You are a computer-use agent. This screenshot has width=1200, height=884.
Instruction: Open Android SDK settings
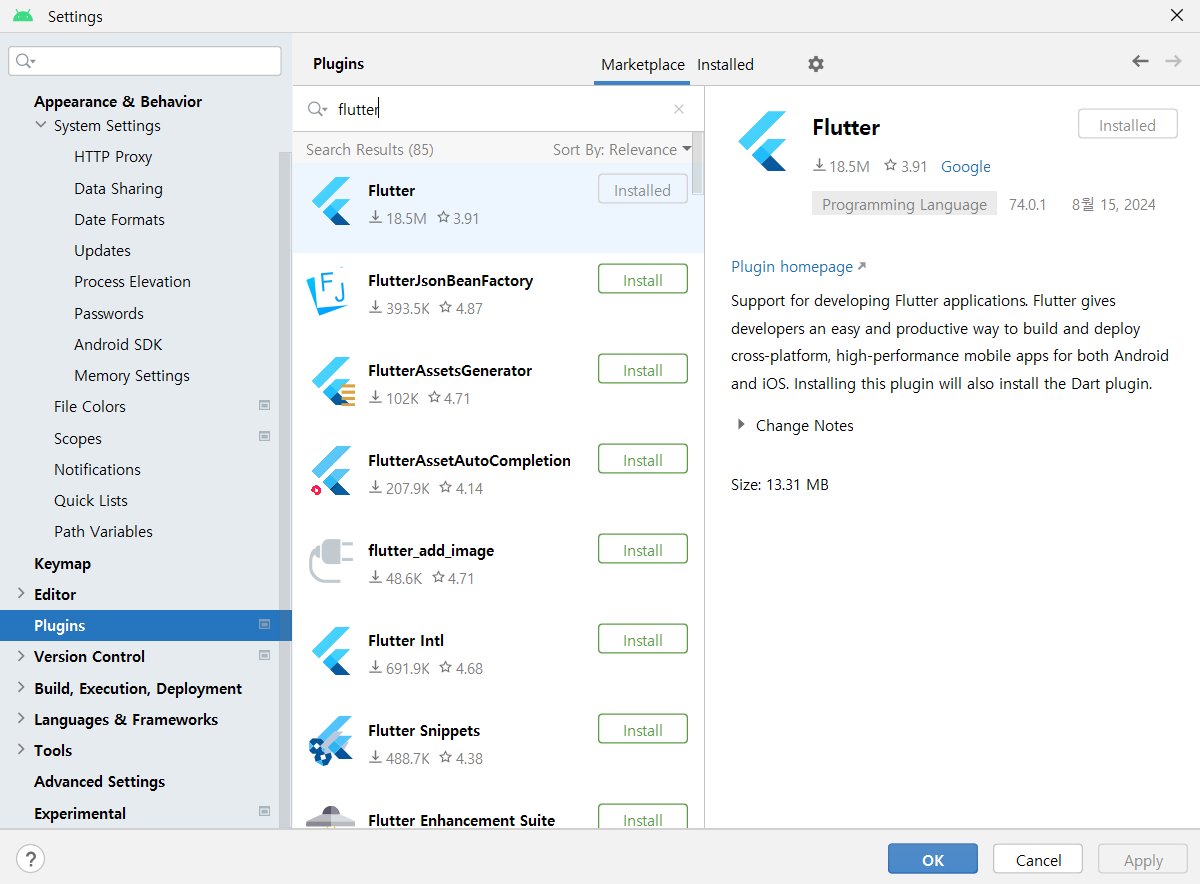click(118, 344)
